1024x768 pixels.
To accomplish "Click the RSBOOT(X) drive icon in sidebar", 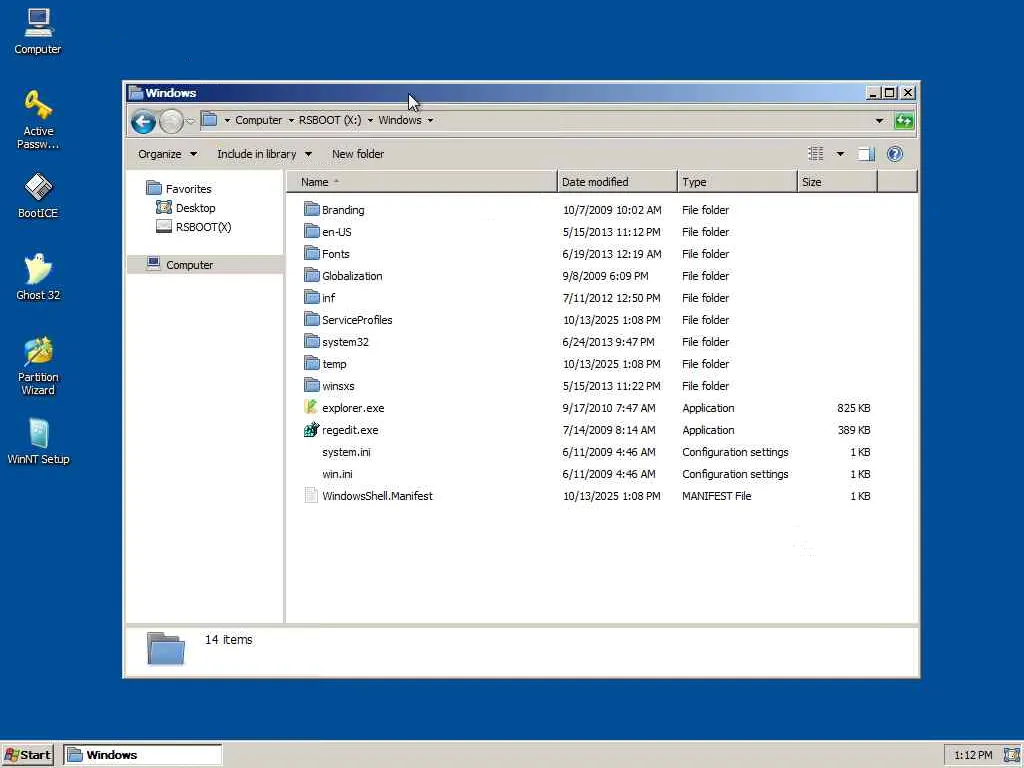I will (164, 227).
